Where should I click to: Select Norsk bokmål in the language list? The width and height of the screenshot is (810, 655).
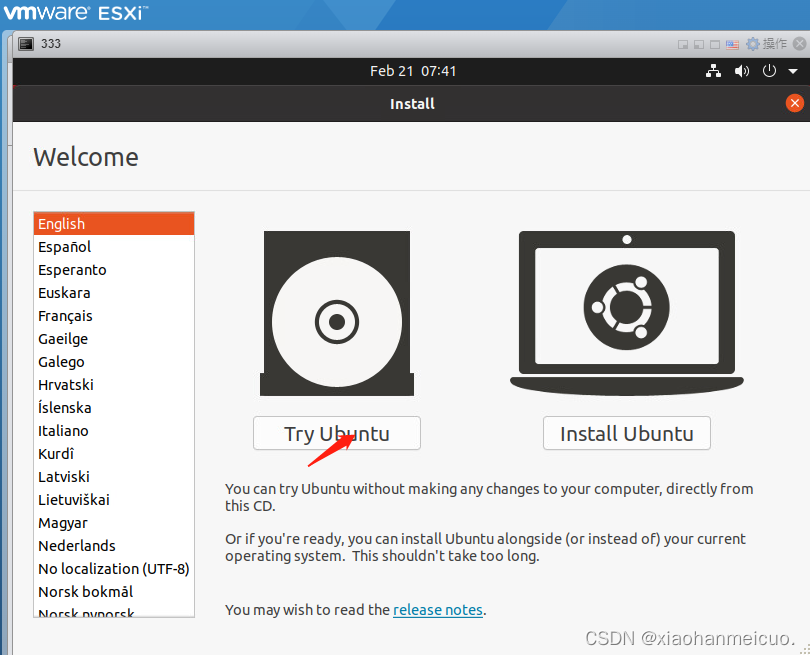[x=114, y=591]
